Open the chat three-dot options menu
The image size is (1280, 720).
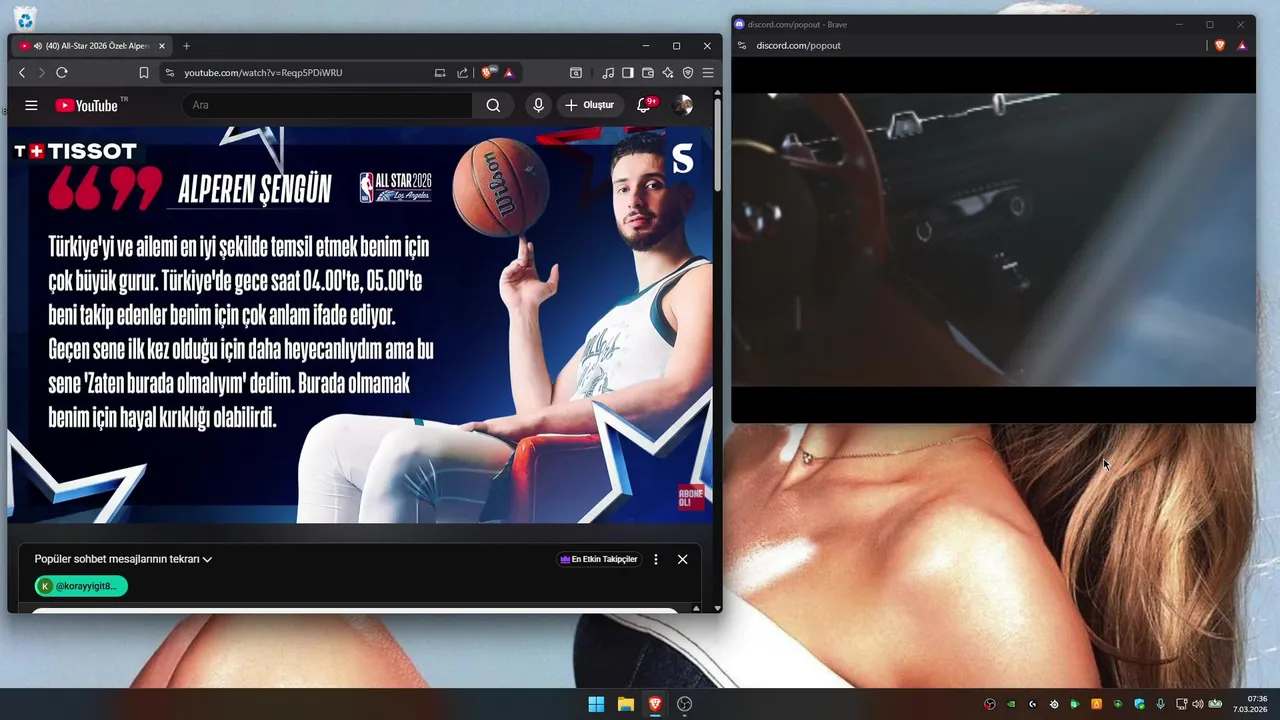coord(656,559)
